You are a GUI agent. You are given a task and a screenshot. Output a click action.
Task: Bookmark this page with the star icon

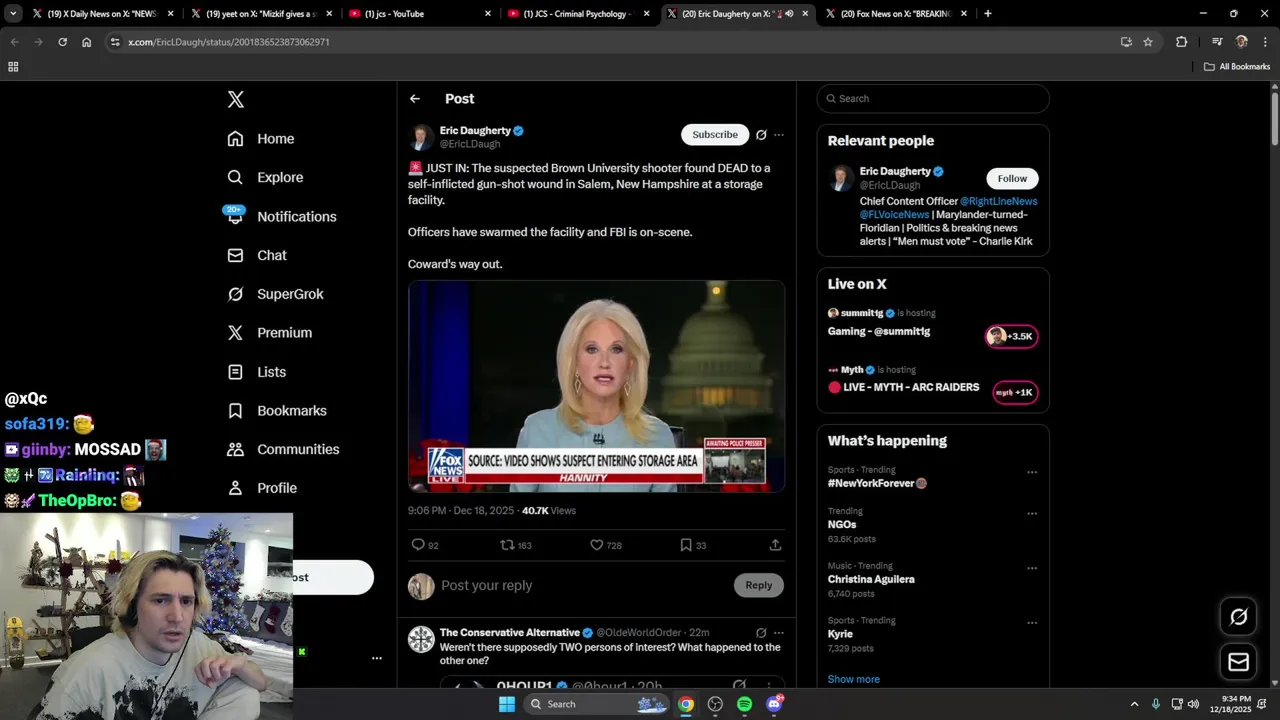pyautogui.click(x=1148, y=42)
